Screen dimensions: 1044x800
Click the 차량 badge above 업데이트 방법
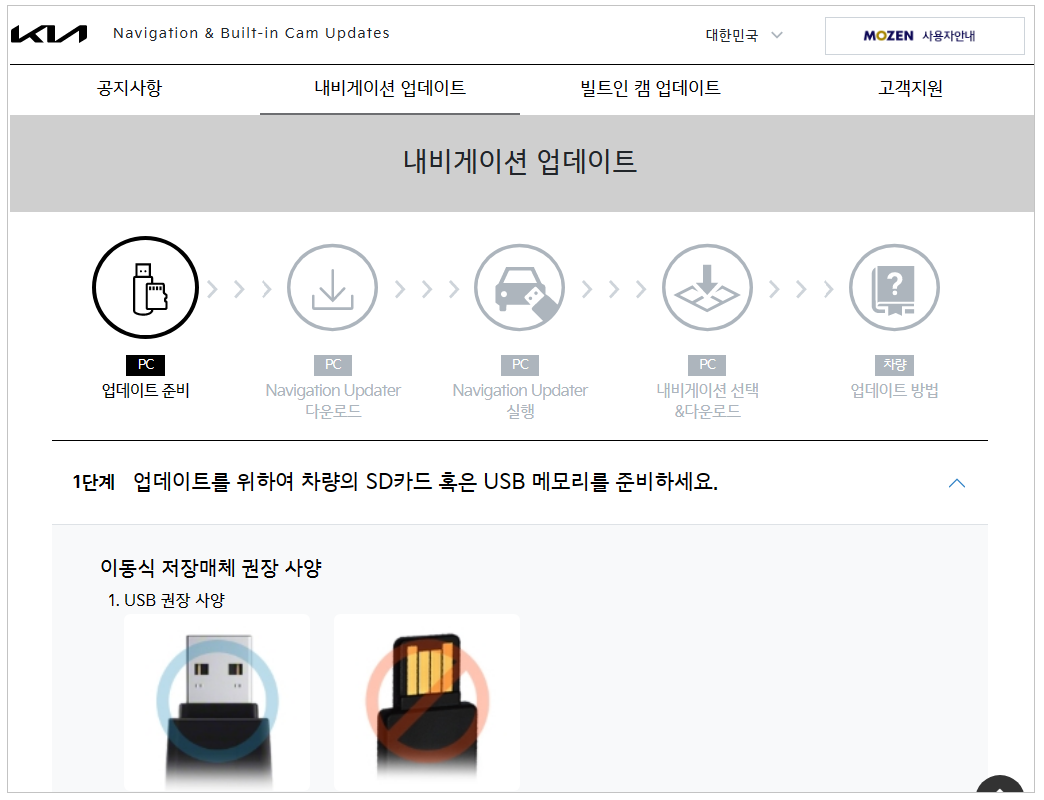click(894, 365)
